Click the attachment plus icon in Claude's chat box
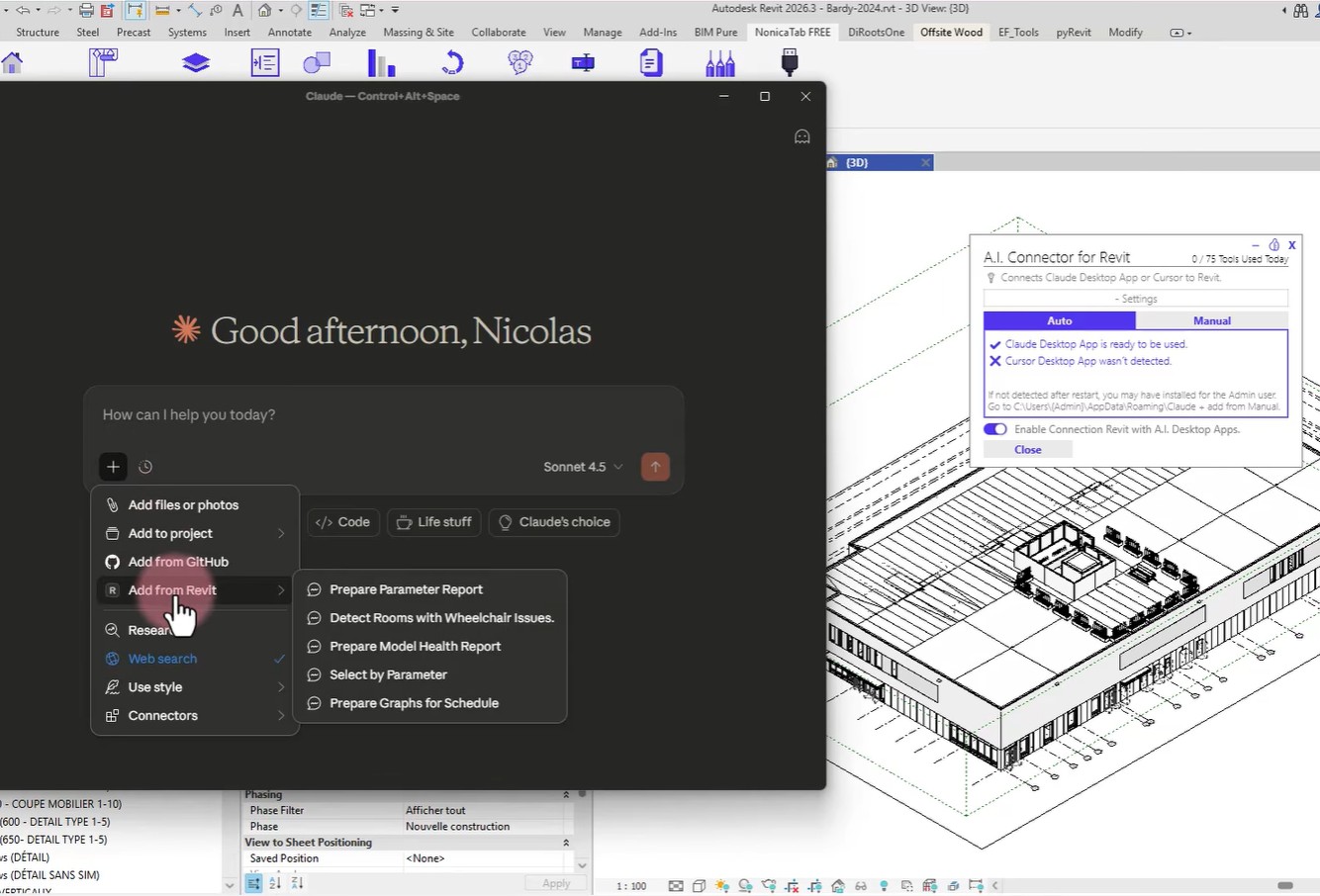1320x896 pixels. pyautogui.click(x=113, y=466)
